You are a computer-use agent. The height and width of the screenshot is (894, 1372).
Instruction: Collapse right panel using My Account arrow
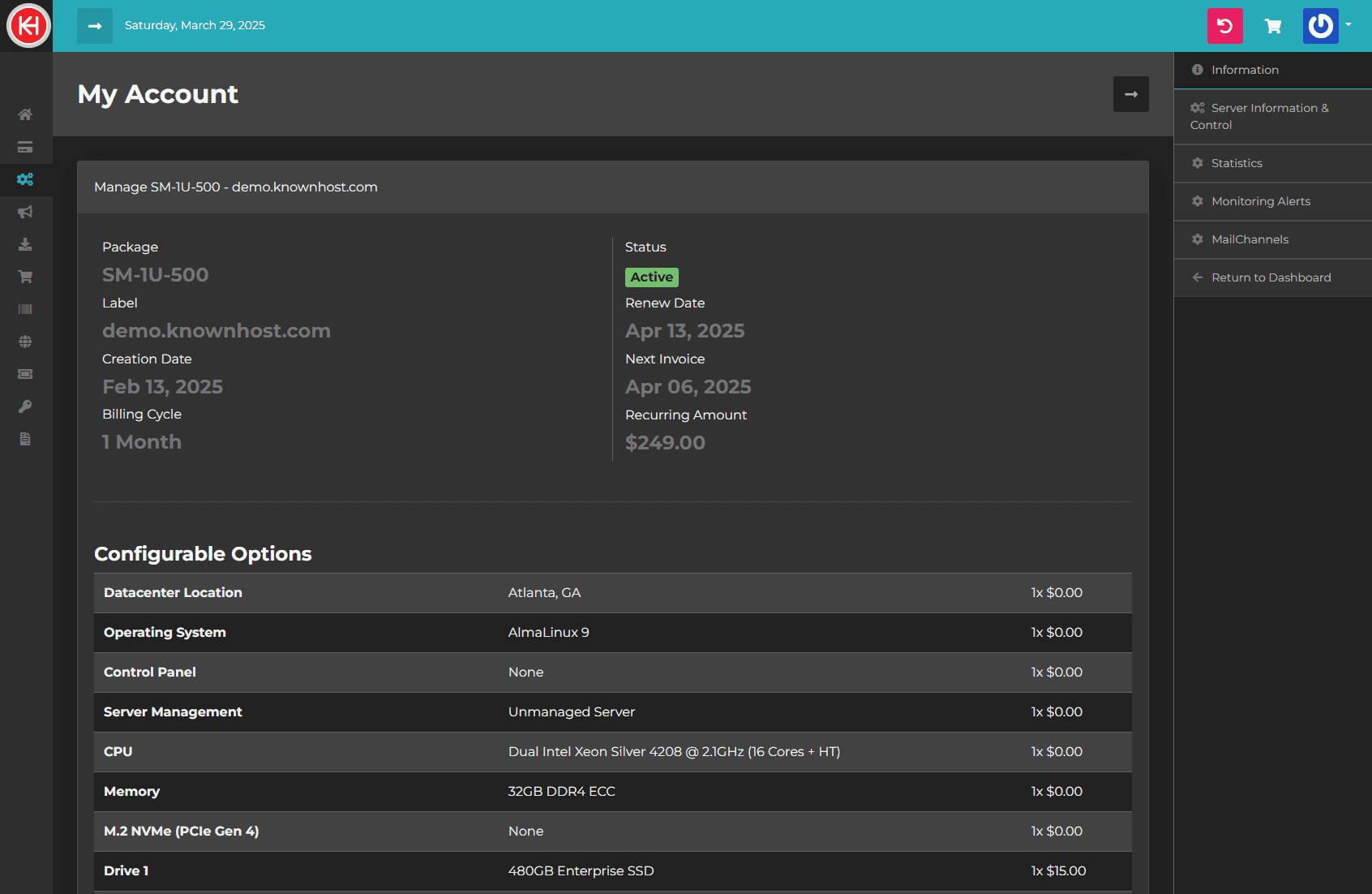tap(1130, 94)
